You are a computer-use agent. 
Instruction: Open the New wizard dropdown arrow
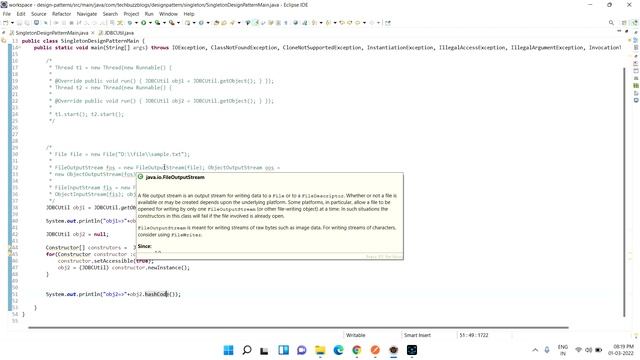click(12, 23)
